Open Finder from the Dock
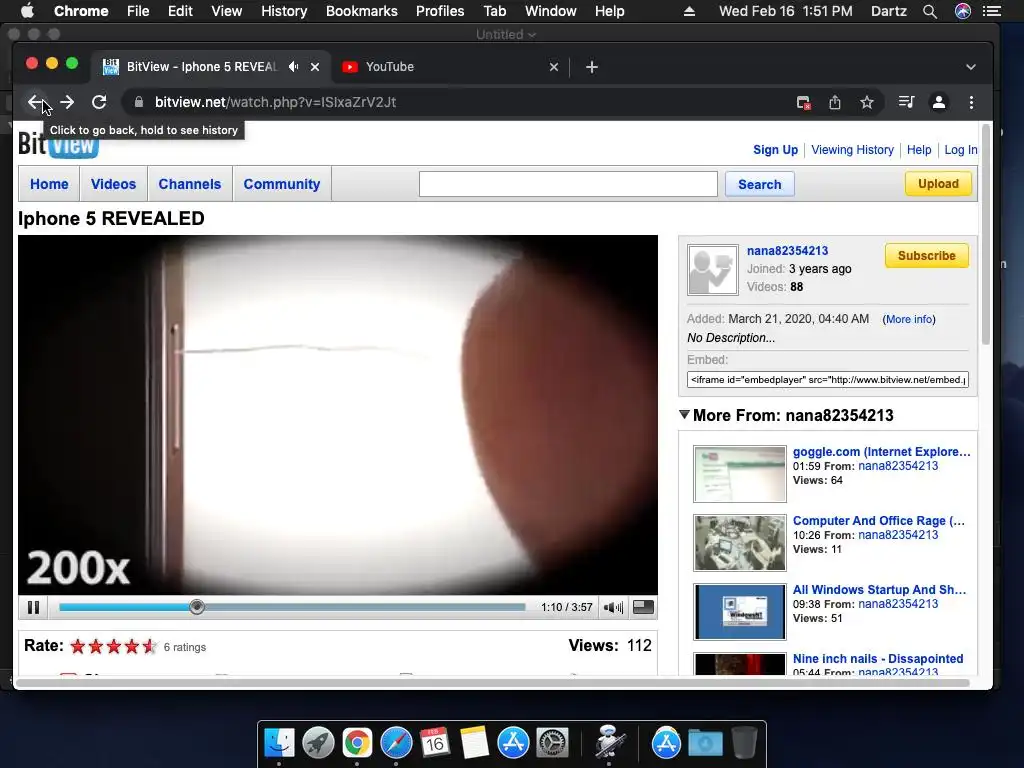1024x768 pixels. point(280,743)
